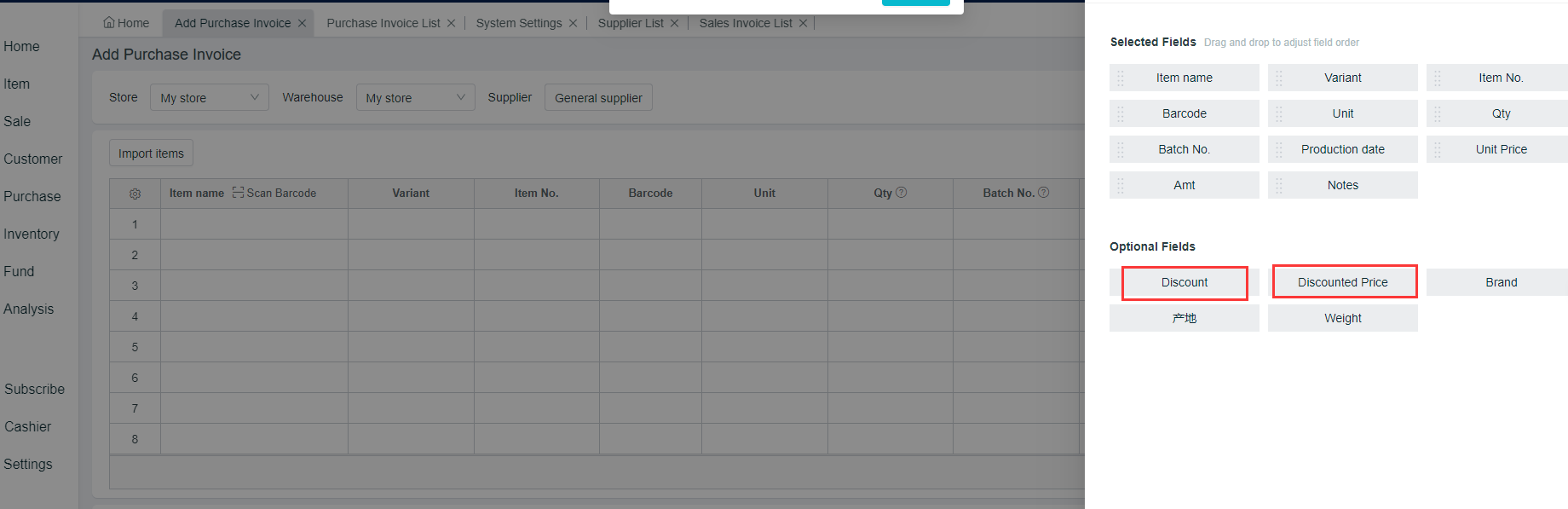This screenshot has height=509, width=1568.
Task: Add the Discount optional field
Action: pyautogui.click(x=1184, y=282)
